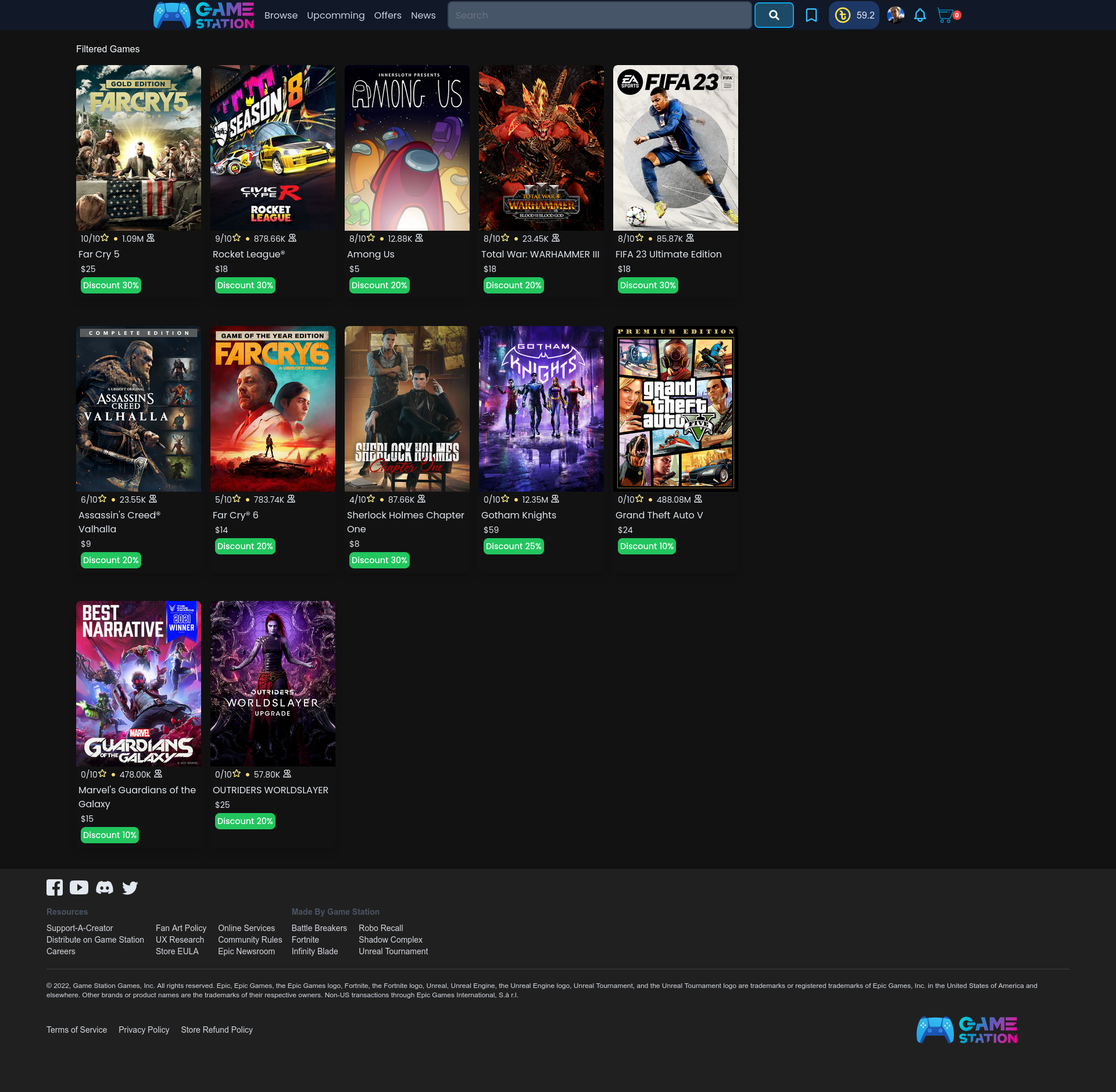Click the Game Station logo in header
Image resolution: width=1116 pixels, height=1092 pixels.
[x=203, y=15]
